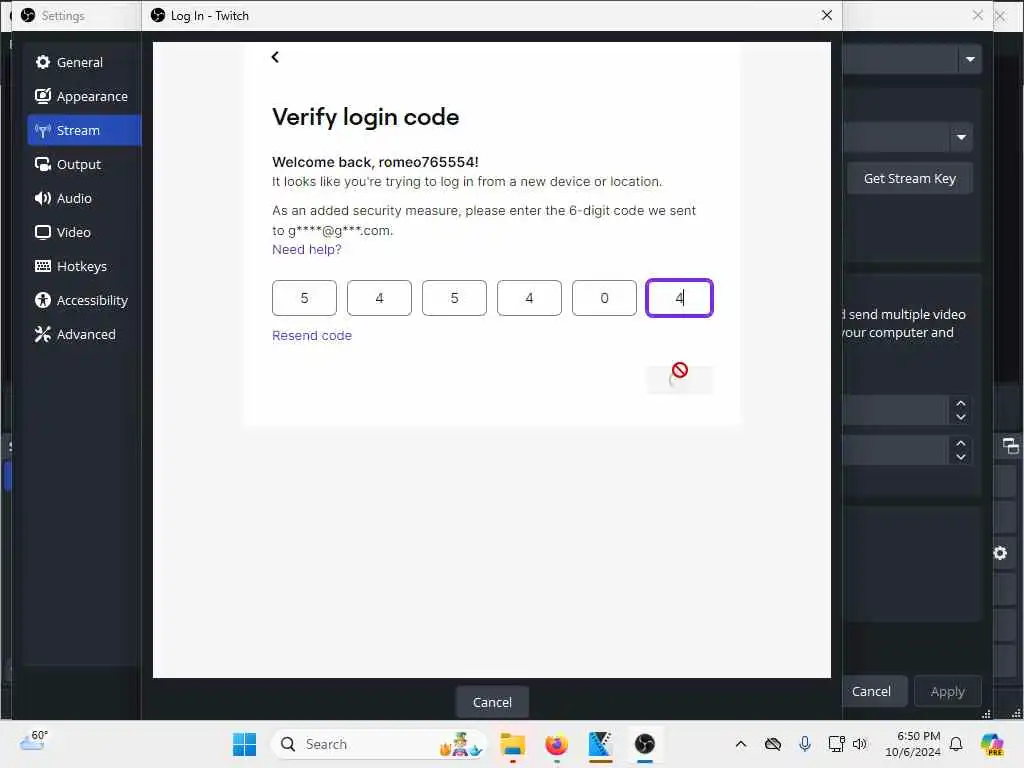
Task: Open Accessibility settings section
Action: (x=84, y=300)
